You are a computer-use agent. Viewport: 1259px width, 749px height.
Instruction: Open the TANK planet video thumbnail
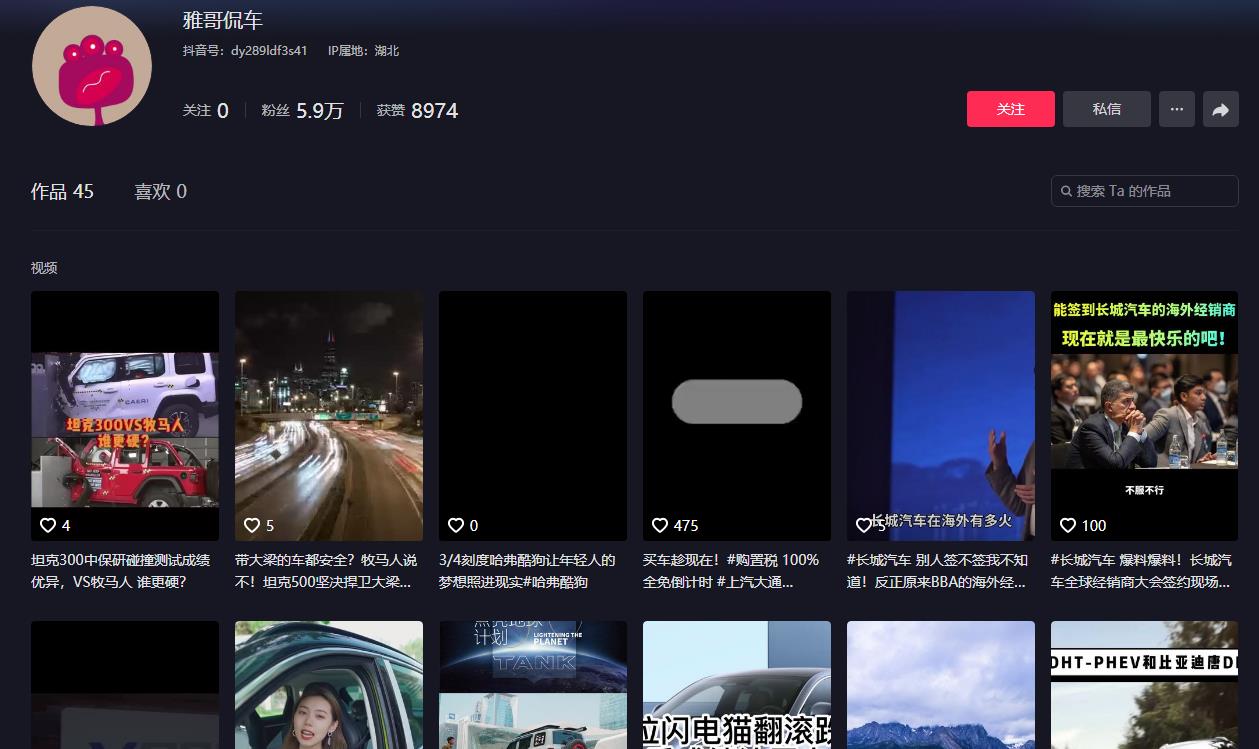[533, 685]
